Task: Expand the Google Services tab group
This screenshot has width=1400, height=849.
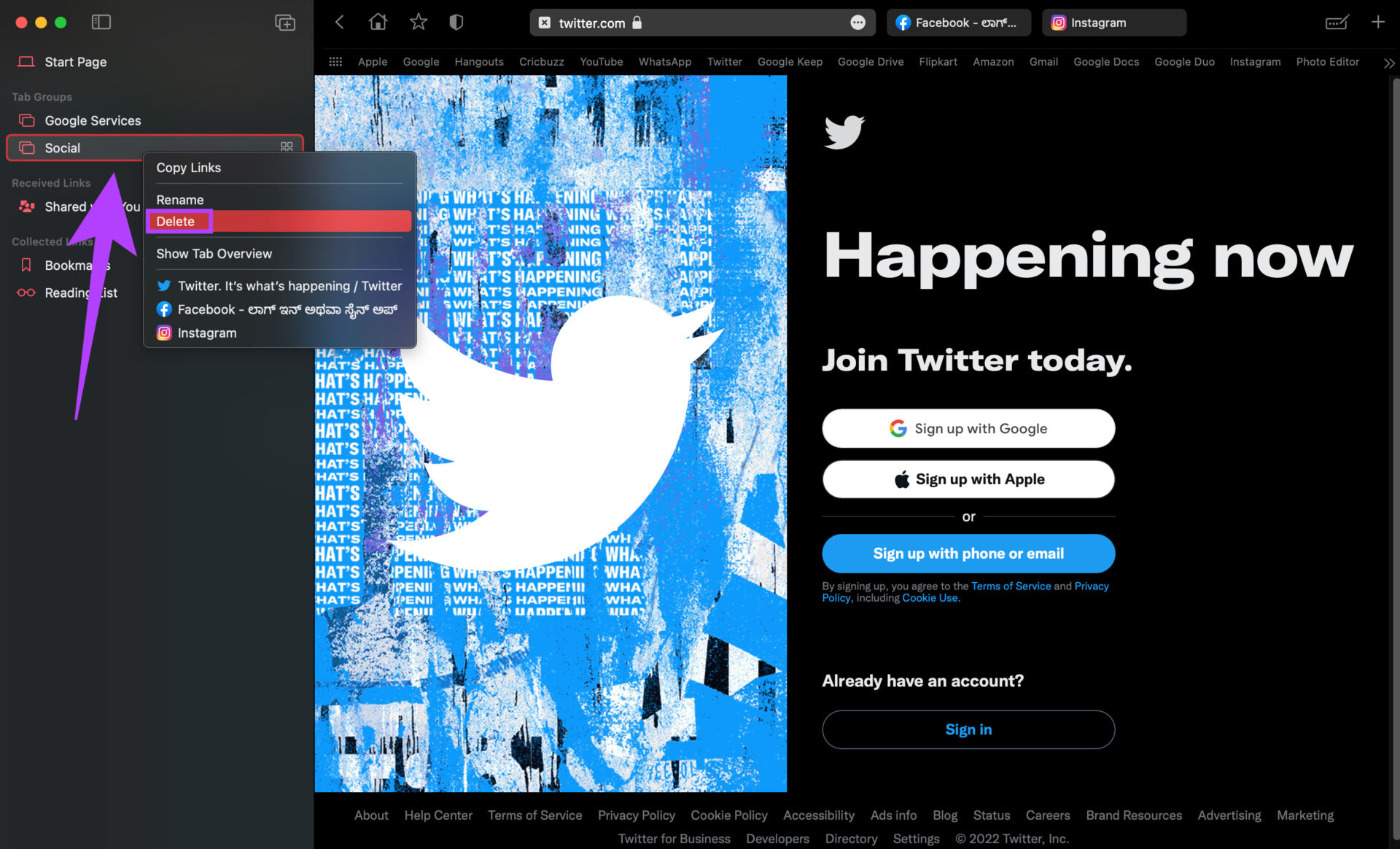Action: (x=93, y=120)
